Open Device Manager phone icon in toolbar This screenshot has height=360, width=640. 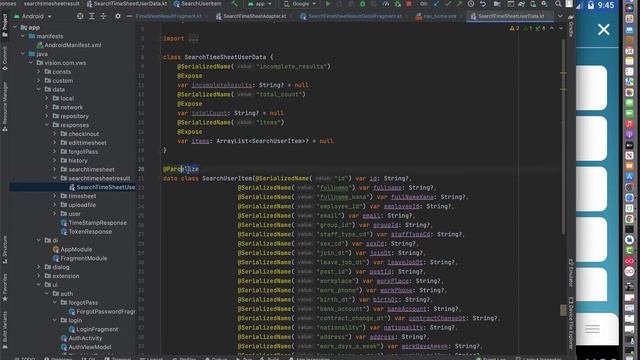tap(533, 4)
